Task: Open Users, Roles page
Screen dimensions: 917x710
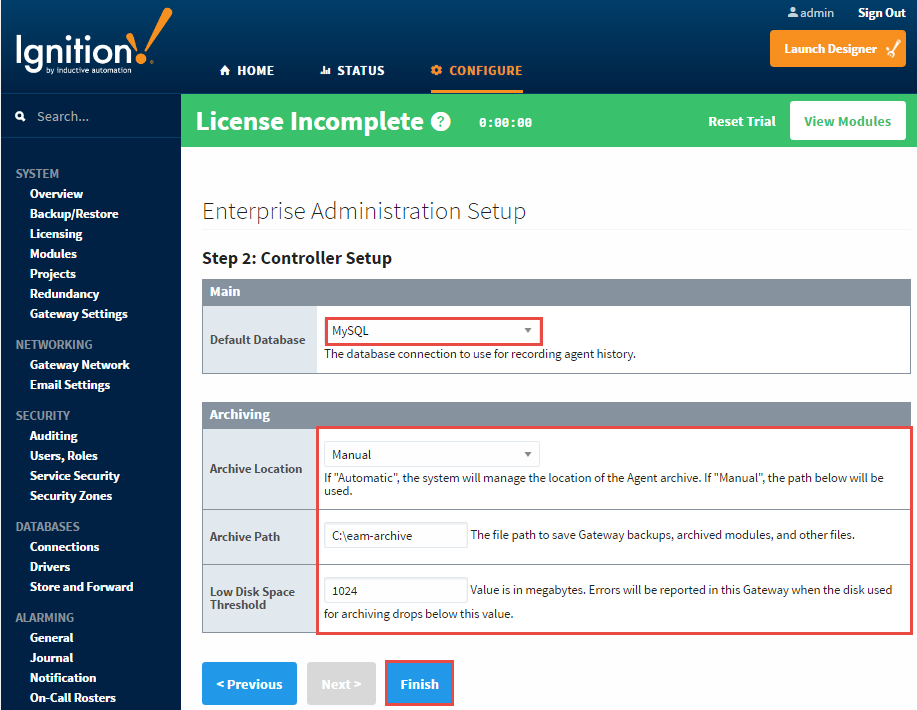Action: 63,456
